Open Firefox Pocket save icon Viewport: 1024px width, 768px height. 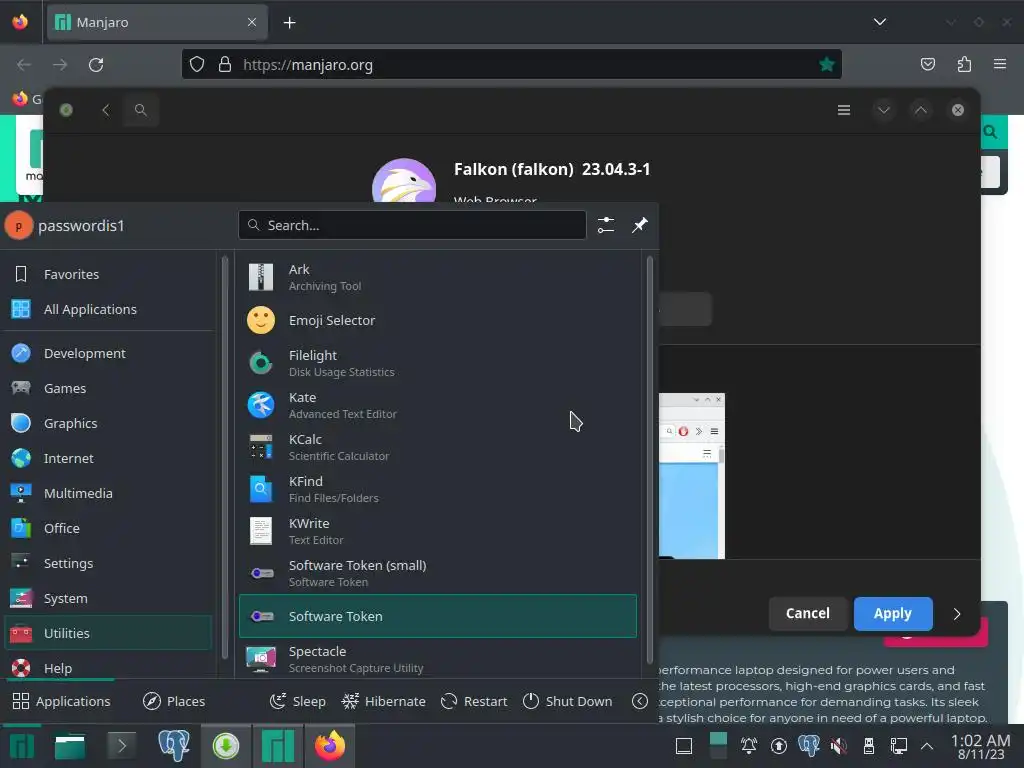(927, 64)
